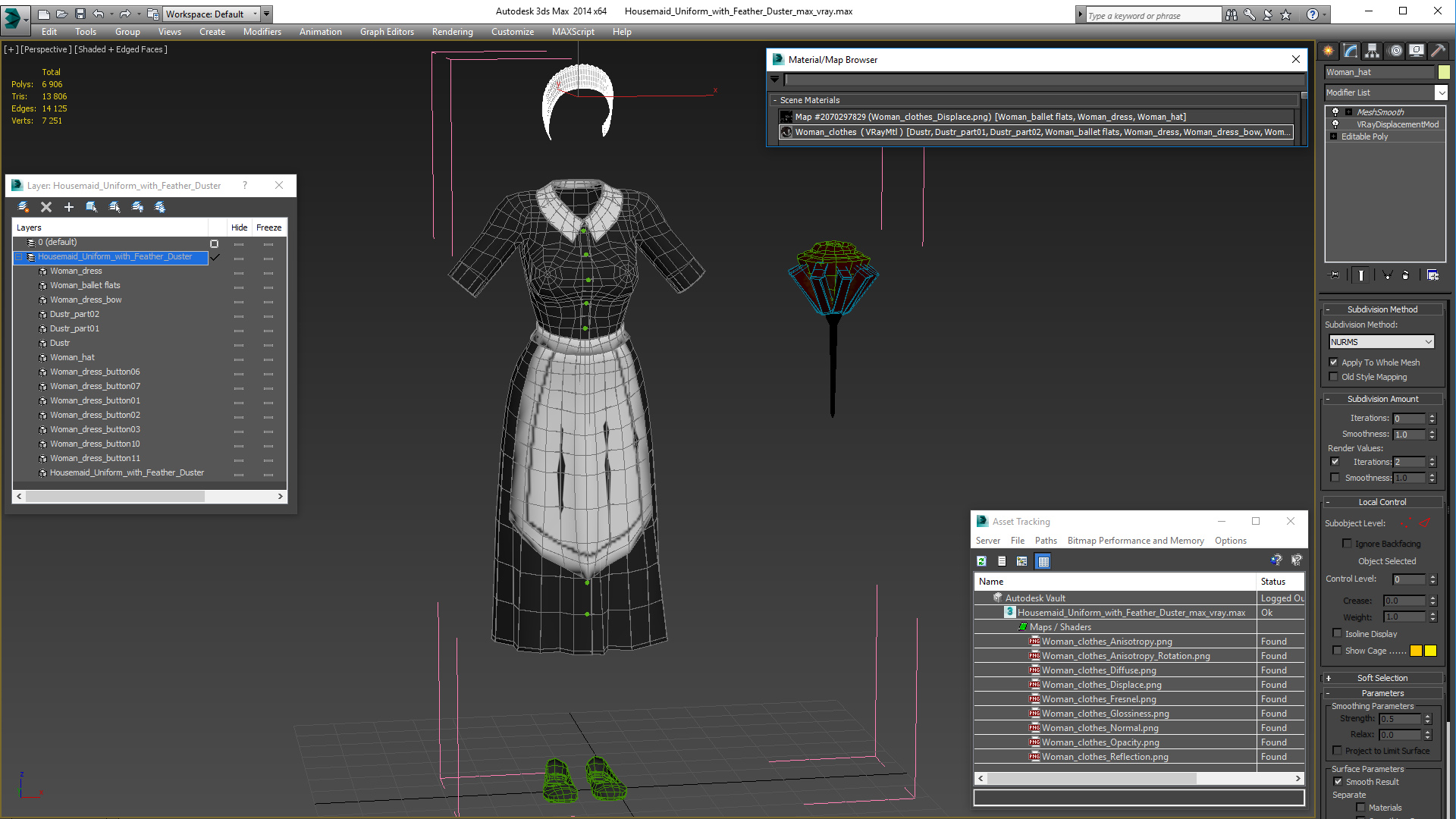
Task: Click Hide/Unhide All Layers icon
Action: point(137,207)
